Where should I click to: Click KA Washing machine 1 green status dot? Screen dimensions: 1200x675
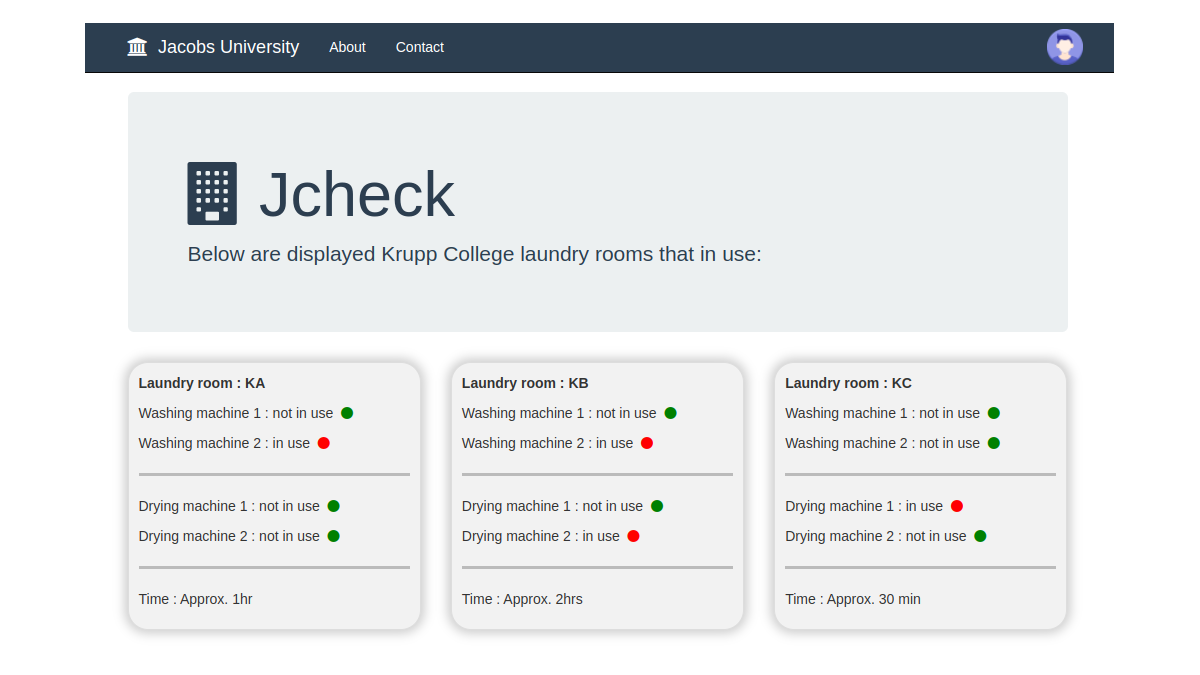point(347,413)
